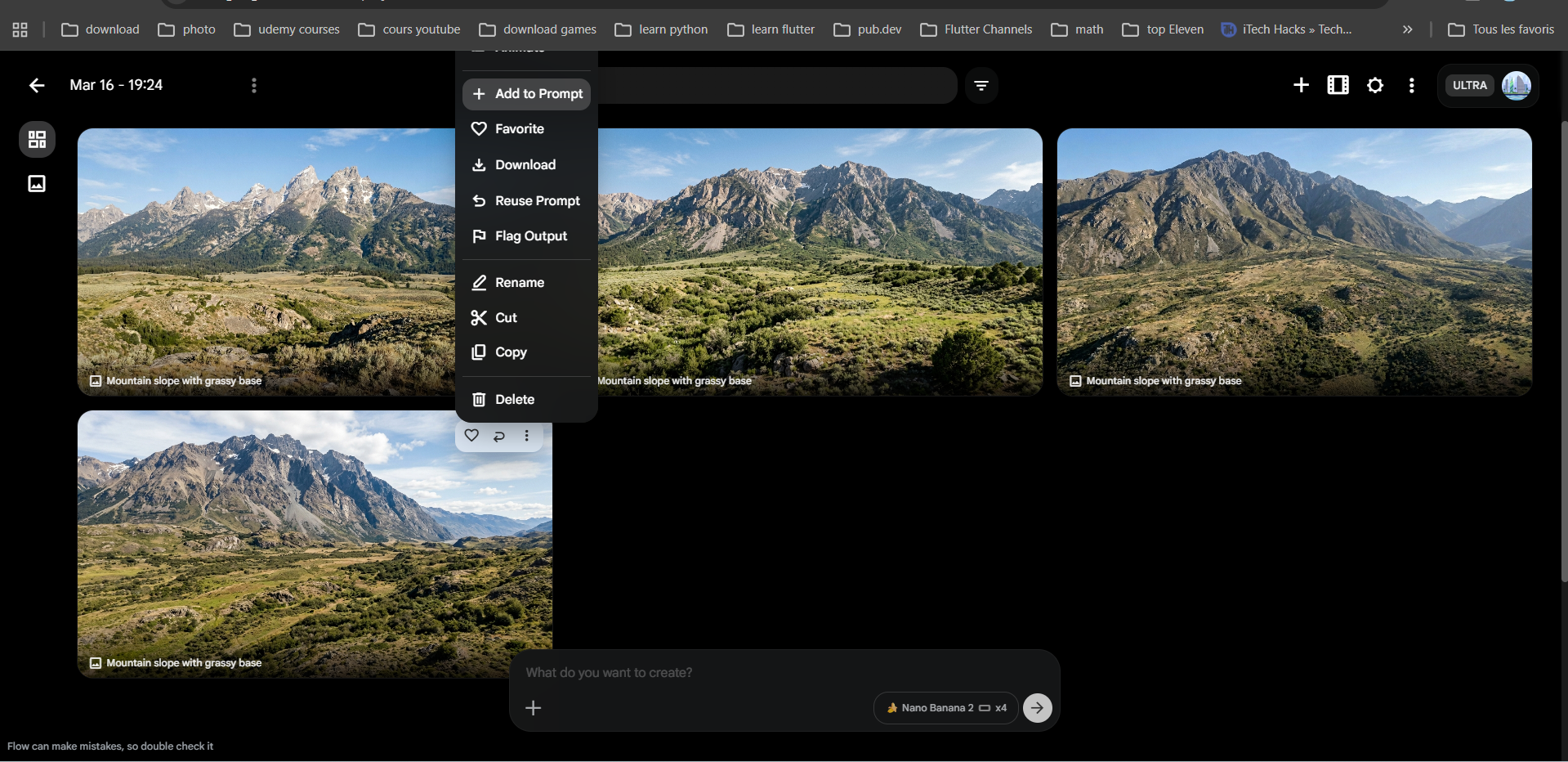Viewport: 1568px width, 762px height.
Task: Select the image gallery icon in the sidebar
Action: pos(37,183)
